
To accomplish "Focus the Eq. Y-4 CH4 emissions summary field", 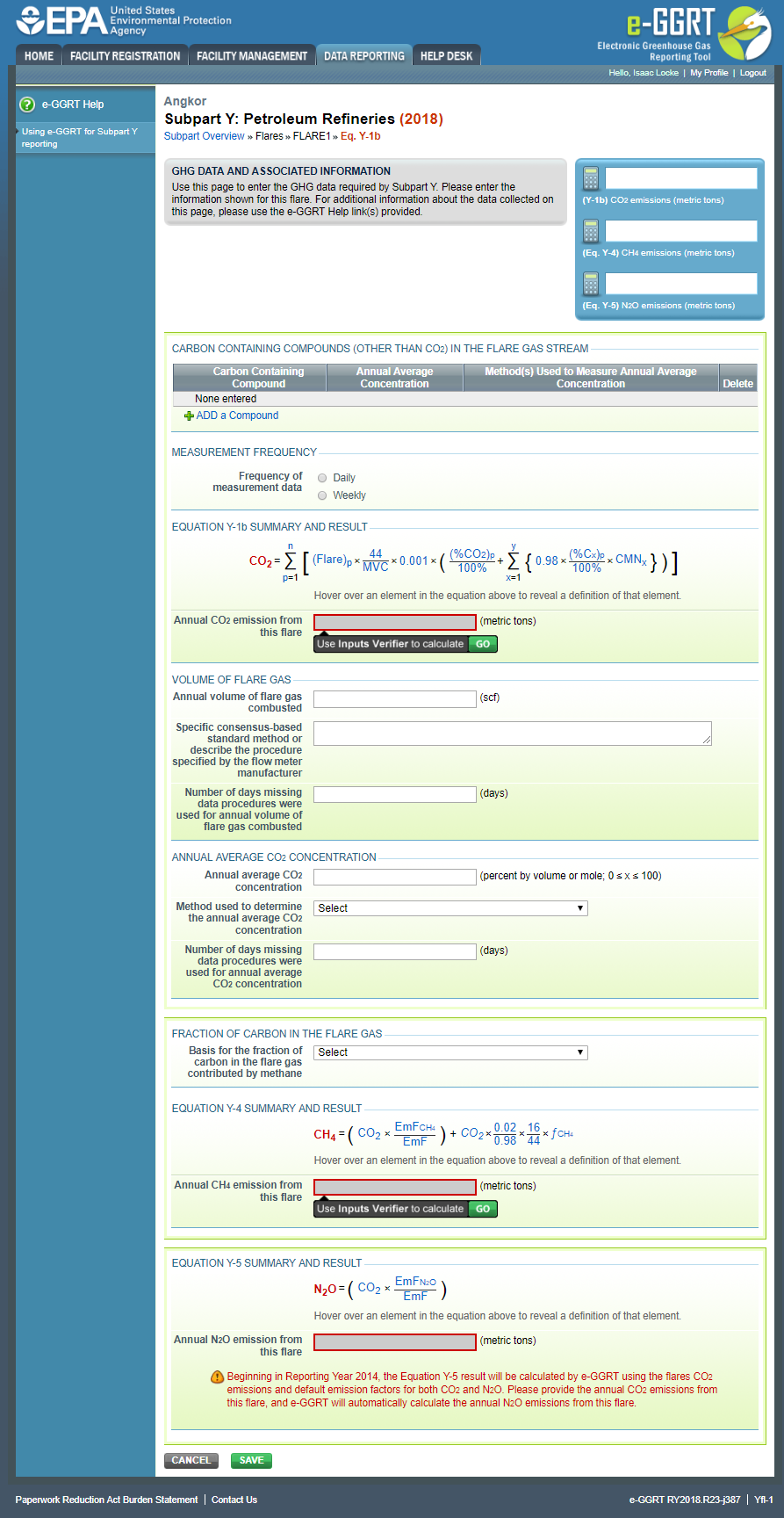I will 681,231.
